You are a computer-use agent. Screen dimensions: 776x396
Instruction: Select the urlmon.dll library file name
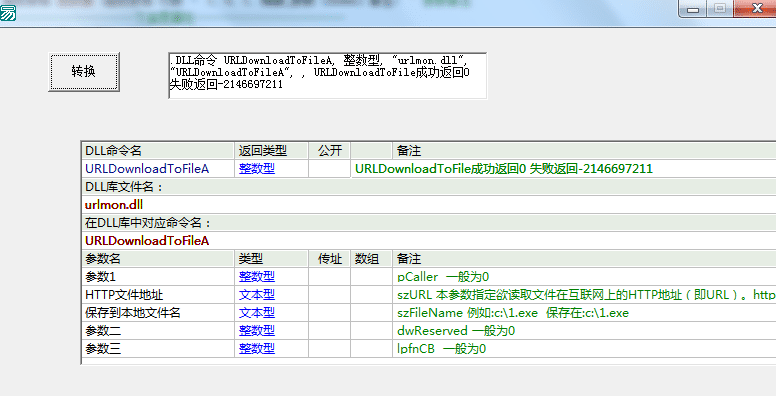click(114, 205)
